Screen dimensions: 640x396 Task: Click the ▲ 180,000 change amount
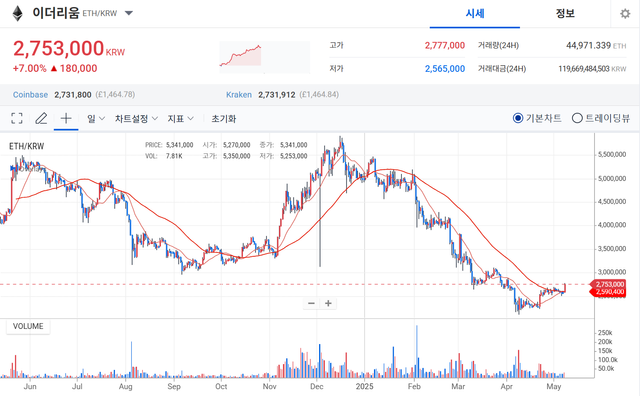pos(74,68)
